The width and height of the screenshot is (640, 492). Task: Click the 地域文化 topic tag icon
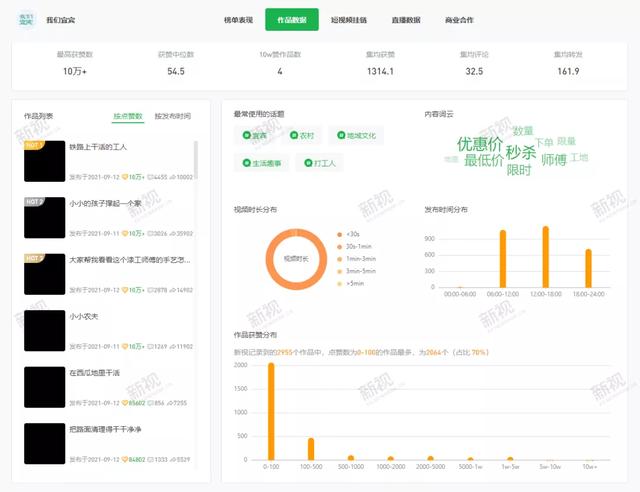click(338, 135)
